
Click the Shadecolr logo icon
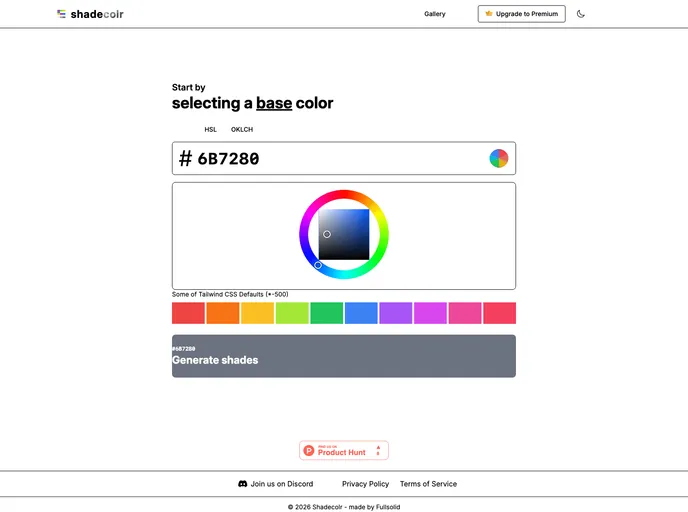(62, 14)
